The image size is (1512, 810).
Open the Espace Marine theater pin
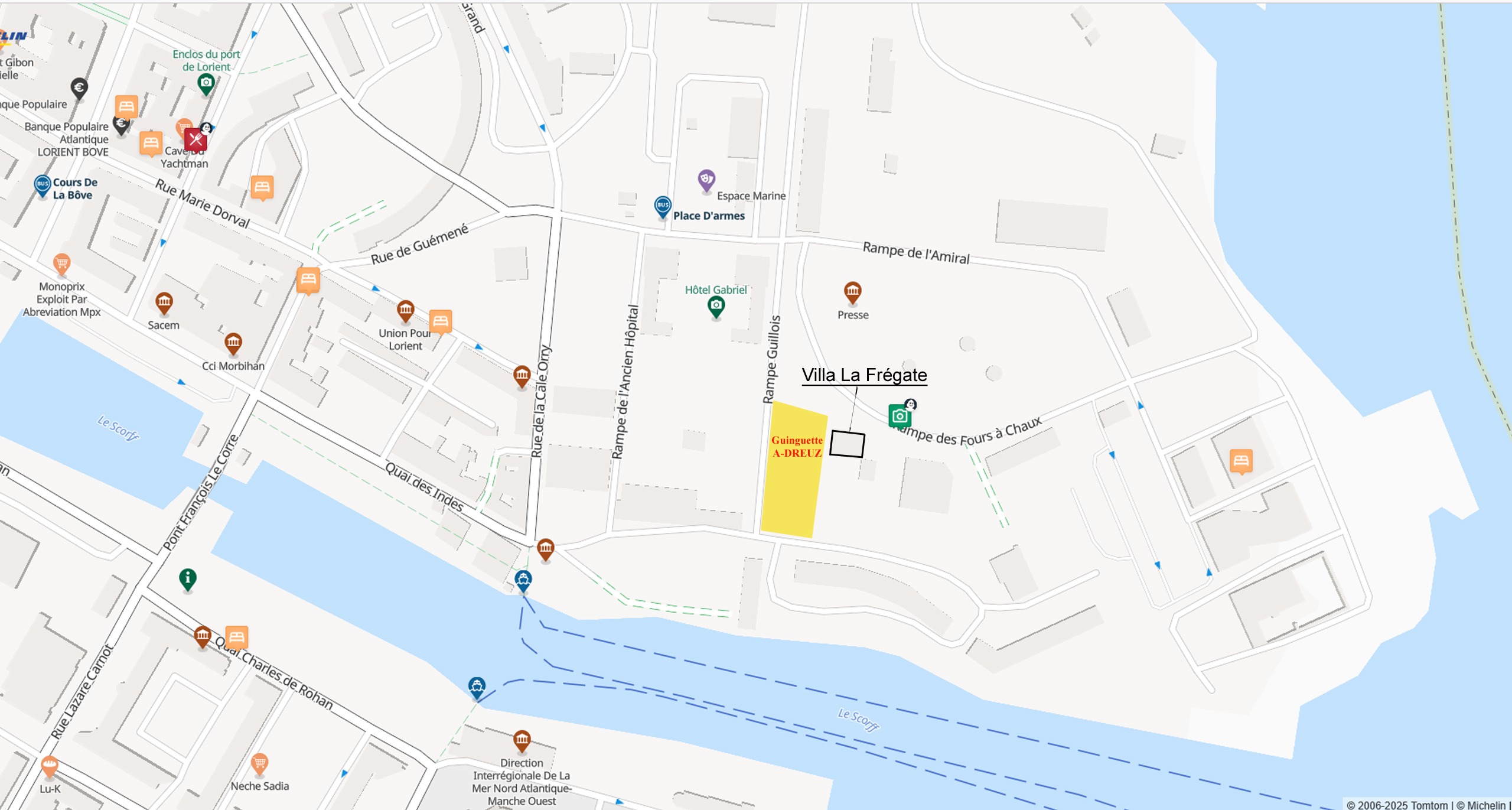(x=706, y=180)
